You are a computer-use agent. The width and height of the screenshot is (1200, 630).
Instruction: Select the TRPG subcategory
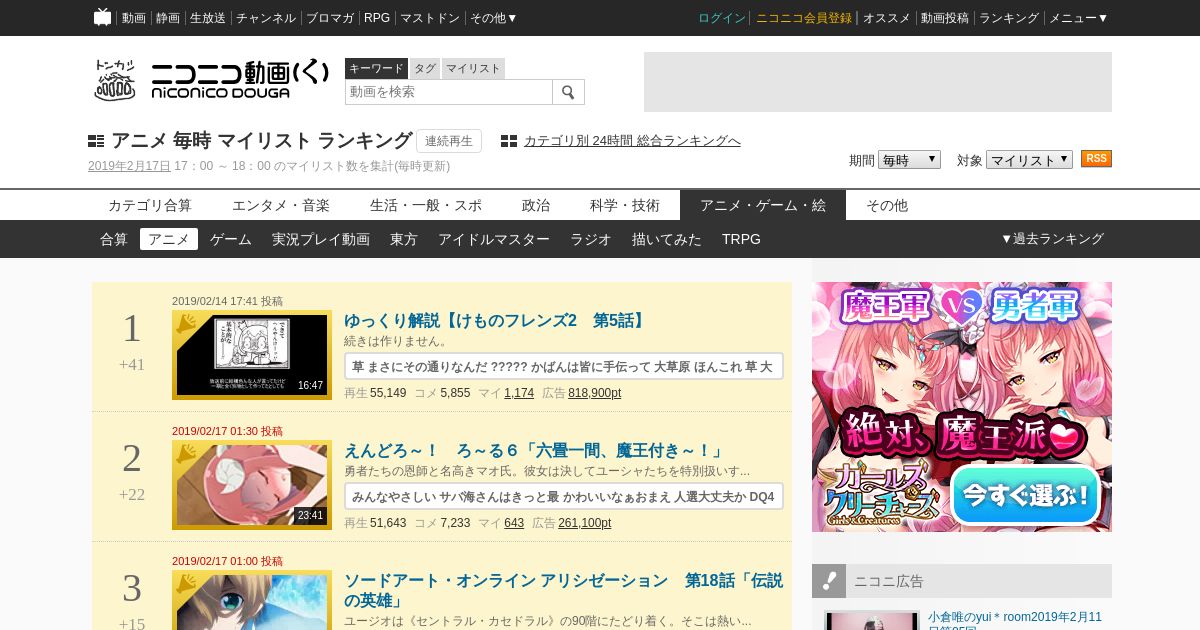coord(741,239)
